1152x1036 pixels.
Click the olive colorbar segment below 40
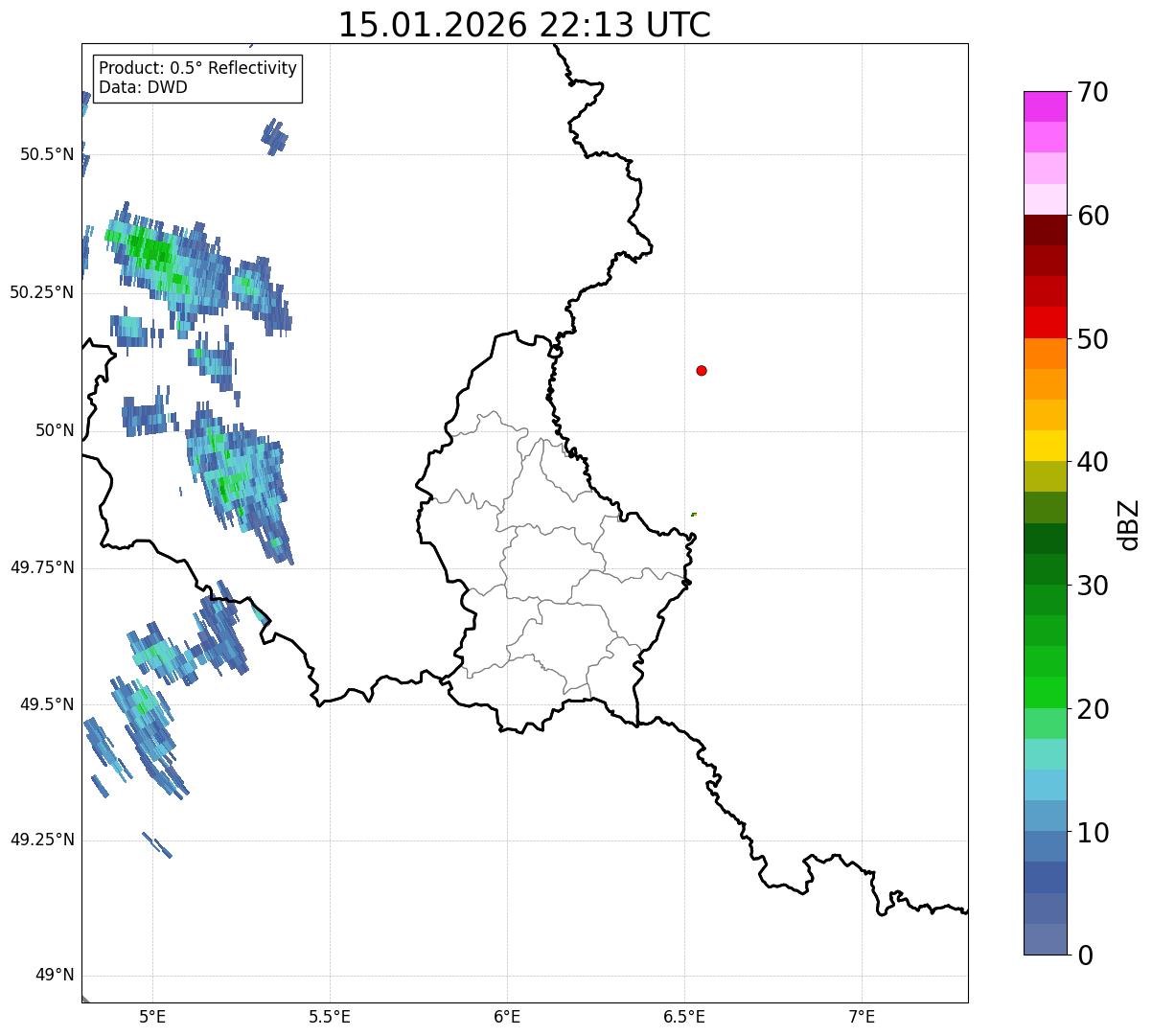[x=1045, y=476]
